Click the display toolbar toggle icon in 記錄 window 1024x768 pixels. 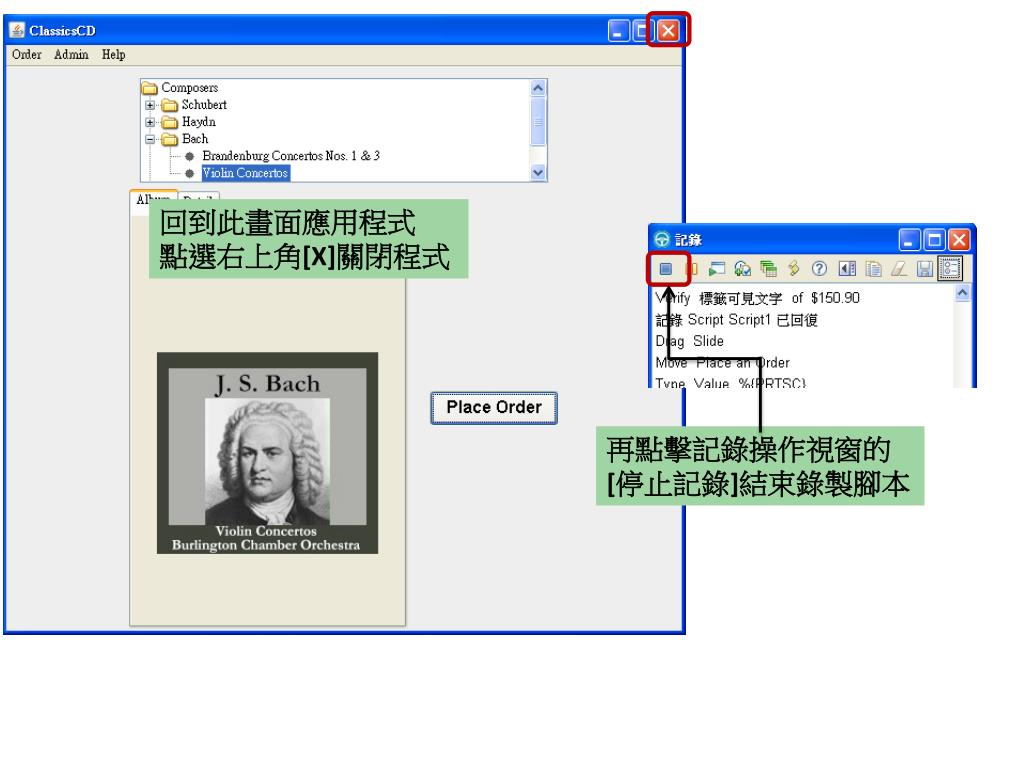tap(847, 269)
